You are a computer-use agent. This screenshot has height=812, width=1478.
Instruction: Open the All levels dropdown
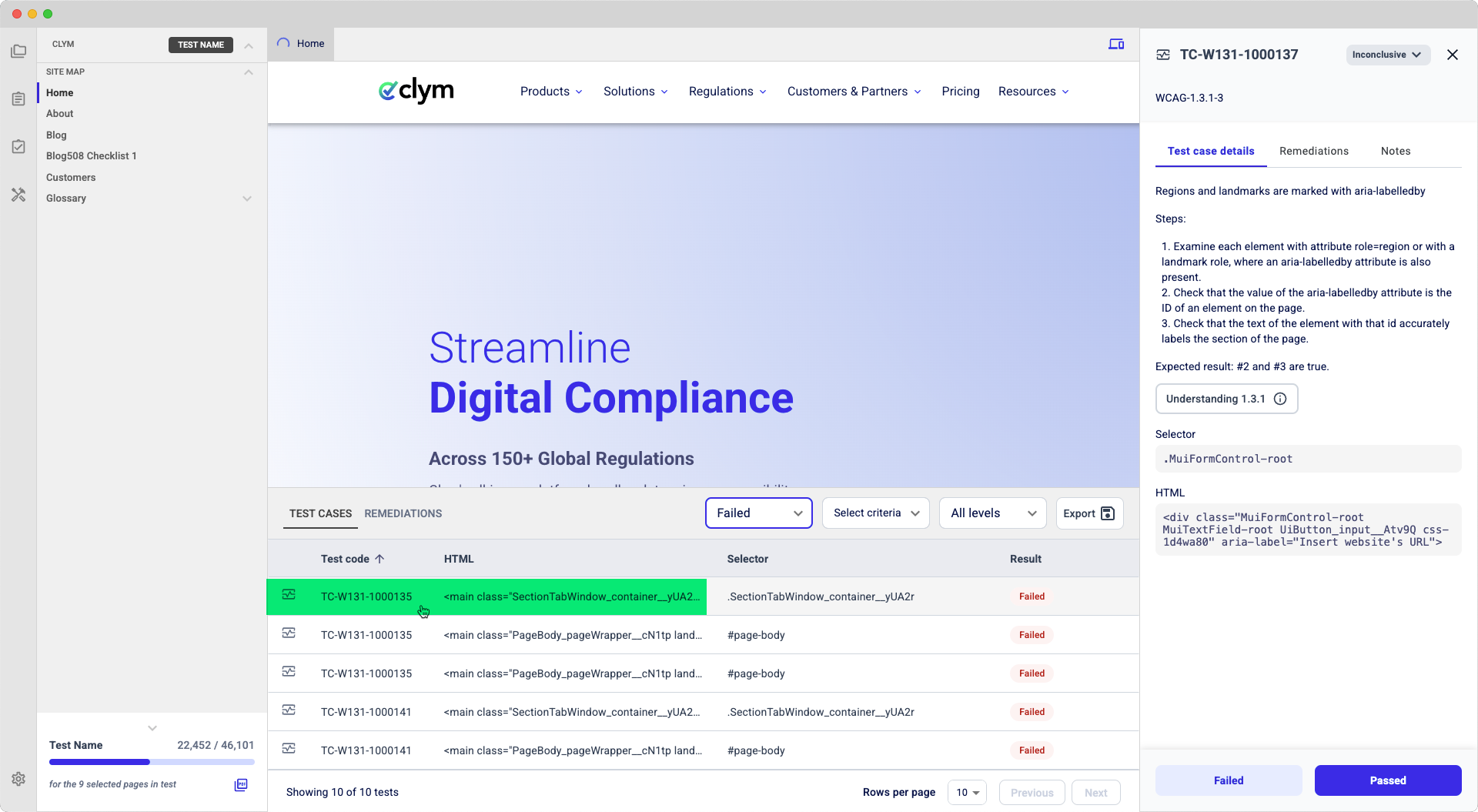tap(993, 513)
